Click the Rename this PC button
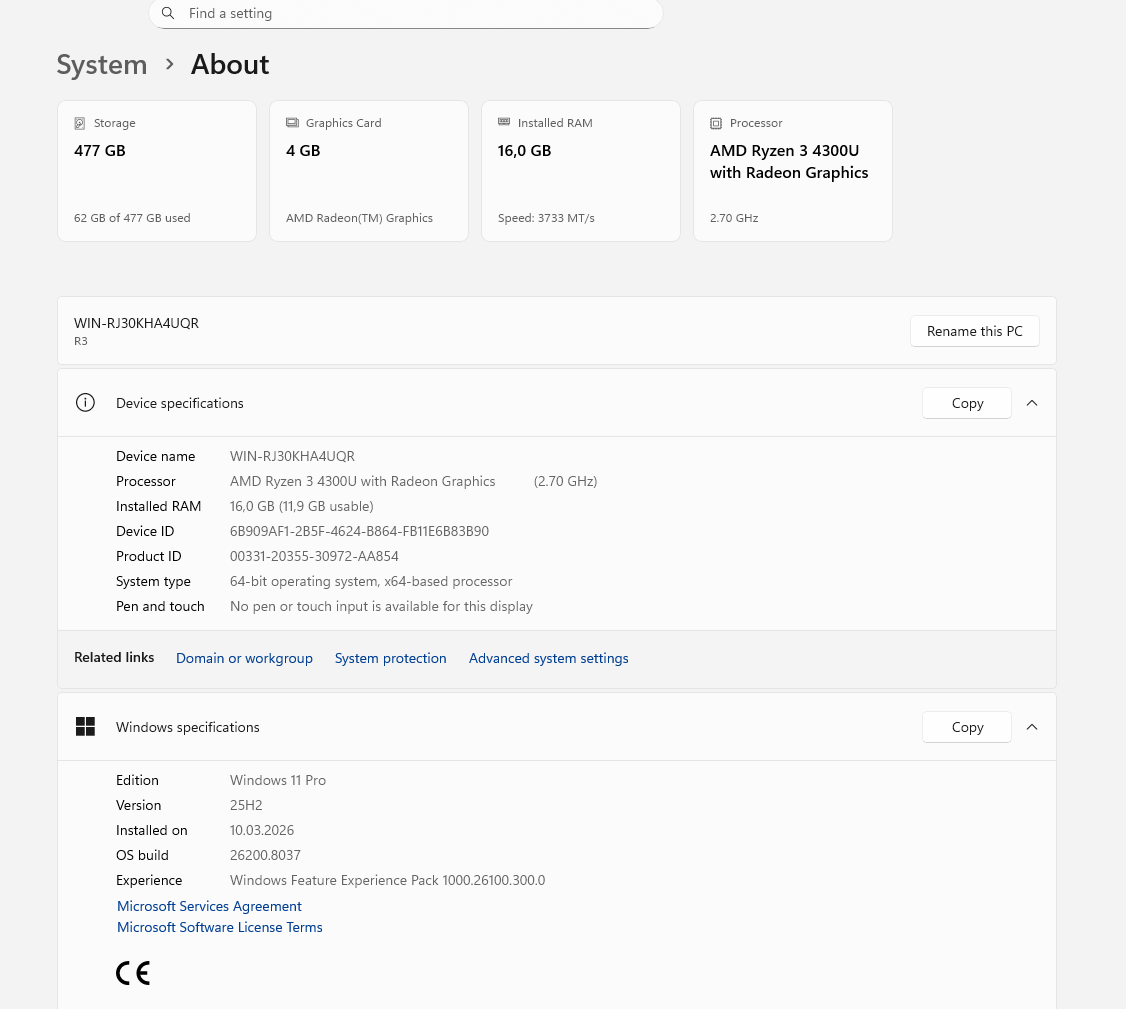Image resolution: width=1126 pixels, height=1009 pixels. pos(974,331)
